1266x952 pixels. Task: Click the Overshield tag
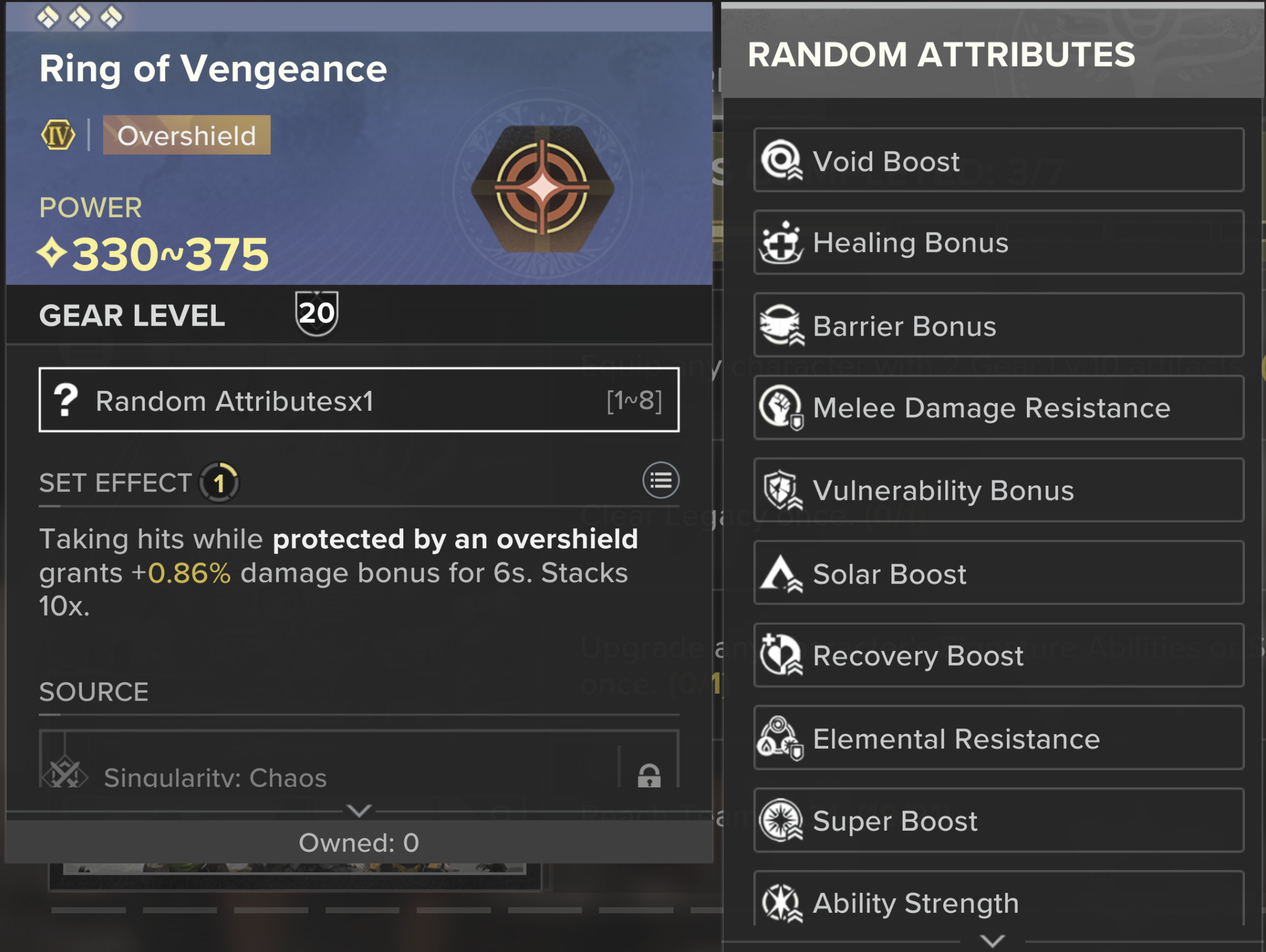coord(186,135)
